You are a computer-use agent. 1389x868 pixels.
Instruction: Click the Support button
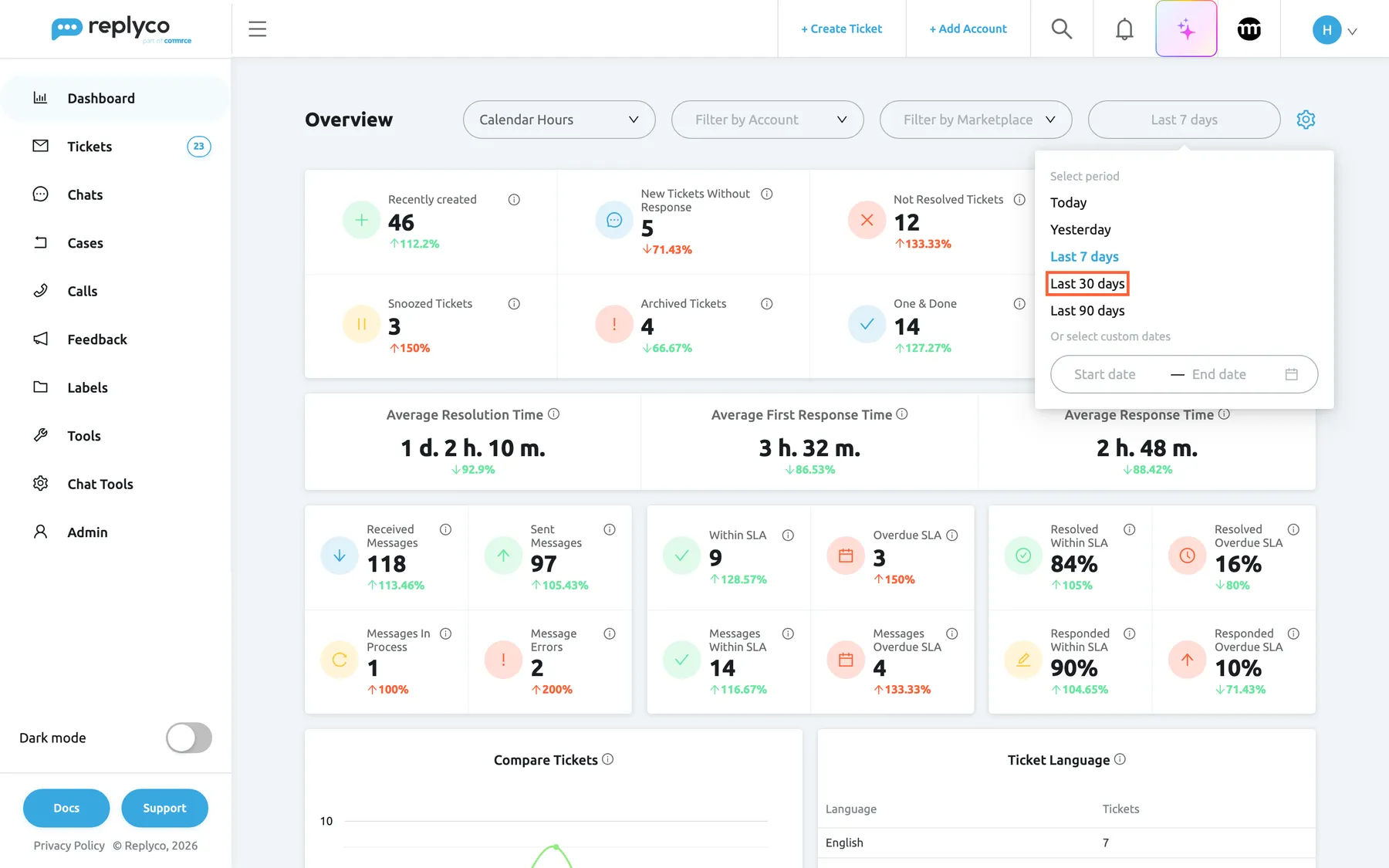164,808
